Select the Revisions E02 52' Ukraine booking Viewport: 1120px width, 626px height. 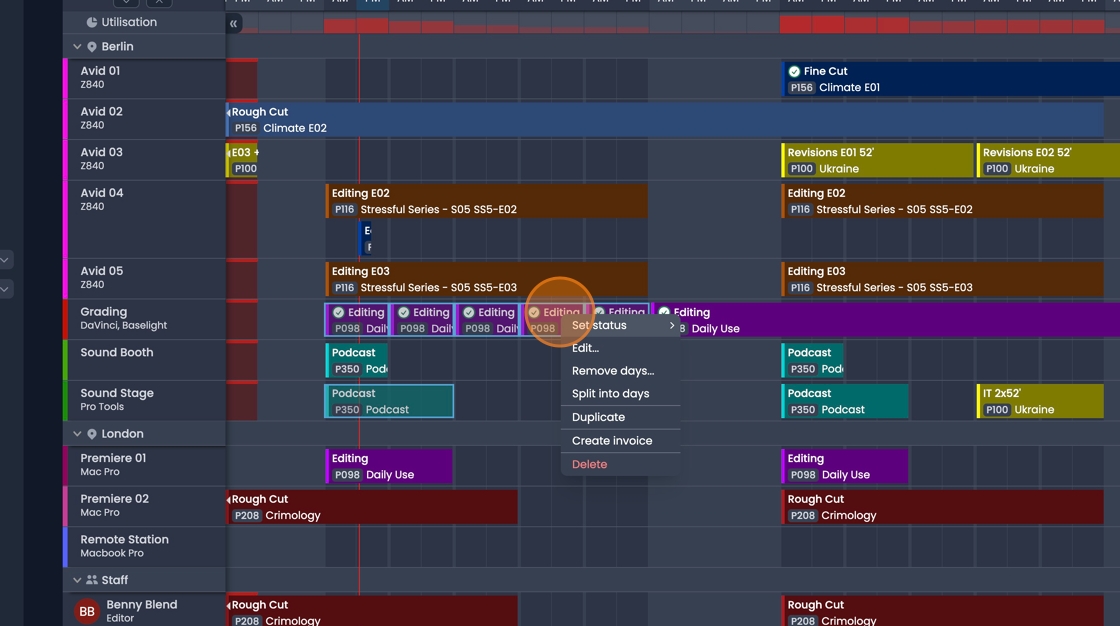point(1047,160)
